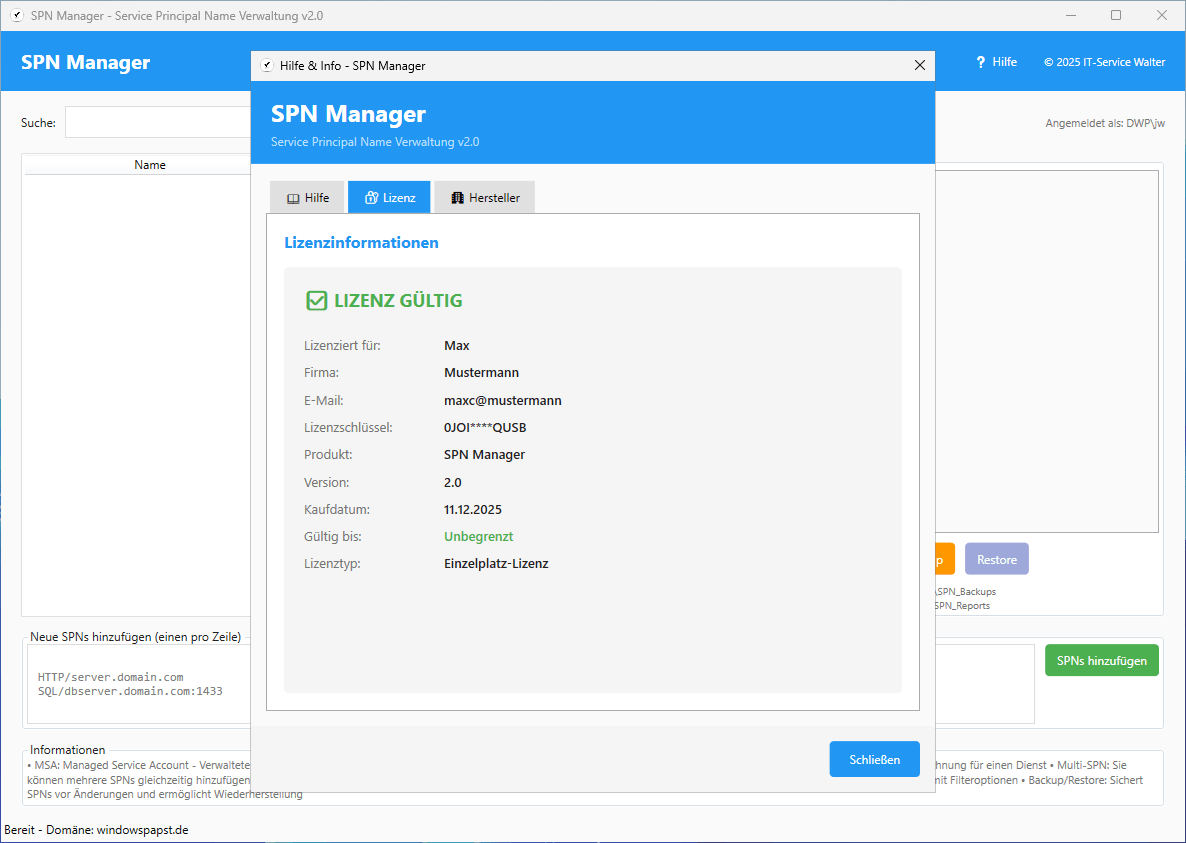The height and width of the screenshot is (843, 1186).
Task: Maximize the SPN Manager main window
Action: [x=1116, y=16]
